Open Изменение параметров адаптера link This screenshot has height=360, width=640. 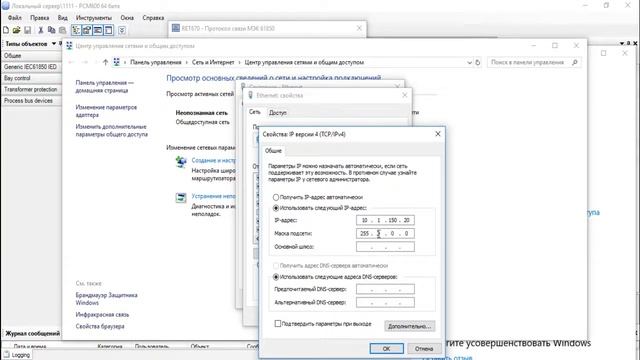pyautogui.click(x=106, y=111)
